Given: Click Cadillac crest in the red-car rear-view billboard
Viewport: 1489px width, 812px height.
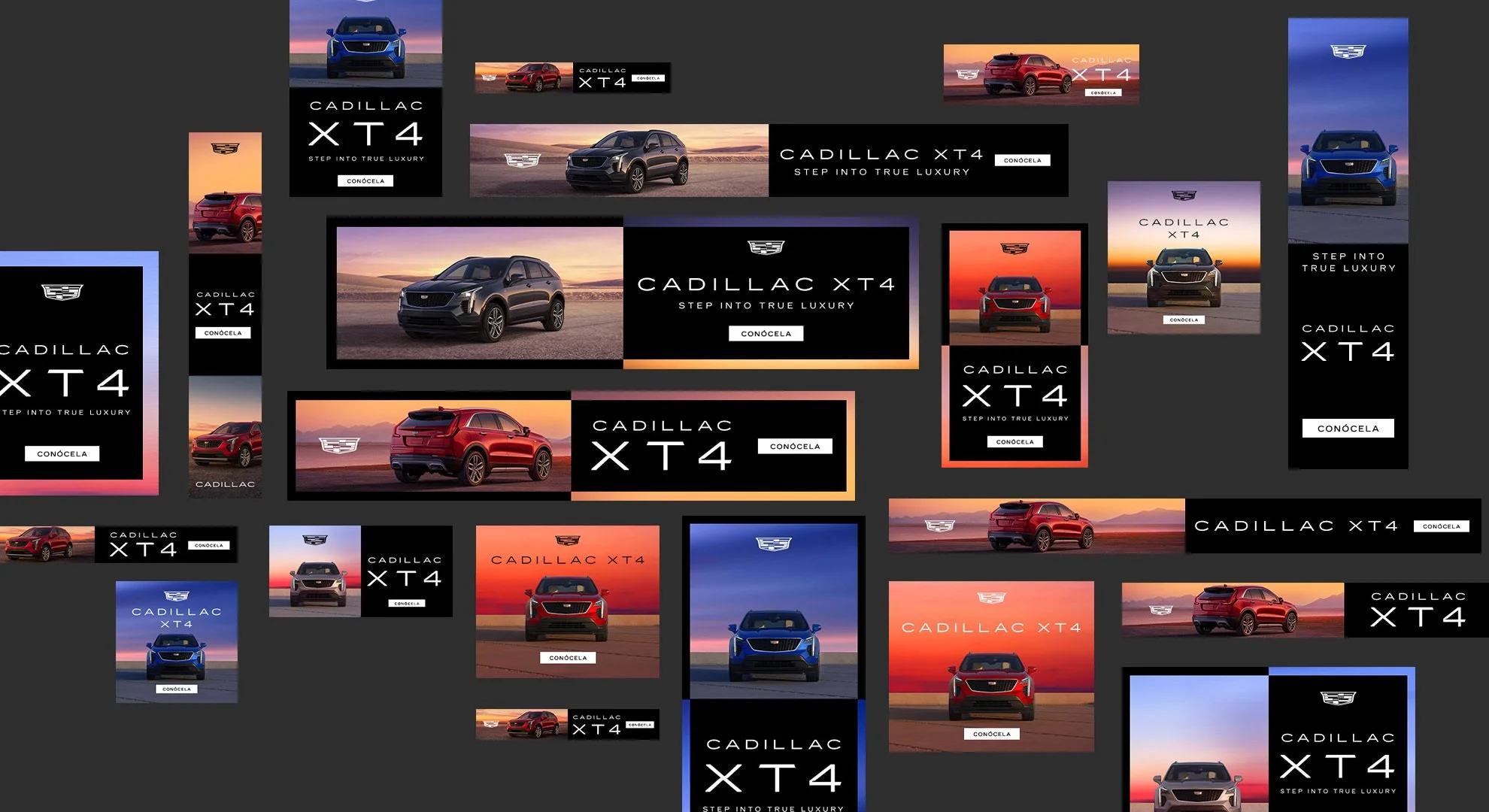Looking at the screenshot, I should (x=339, y=445).
